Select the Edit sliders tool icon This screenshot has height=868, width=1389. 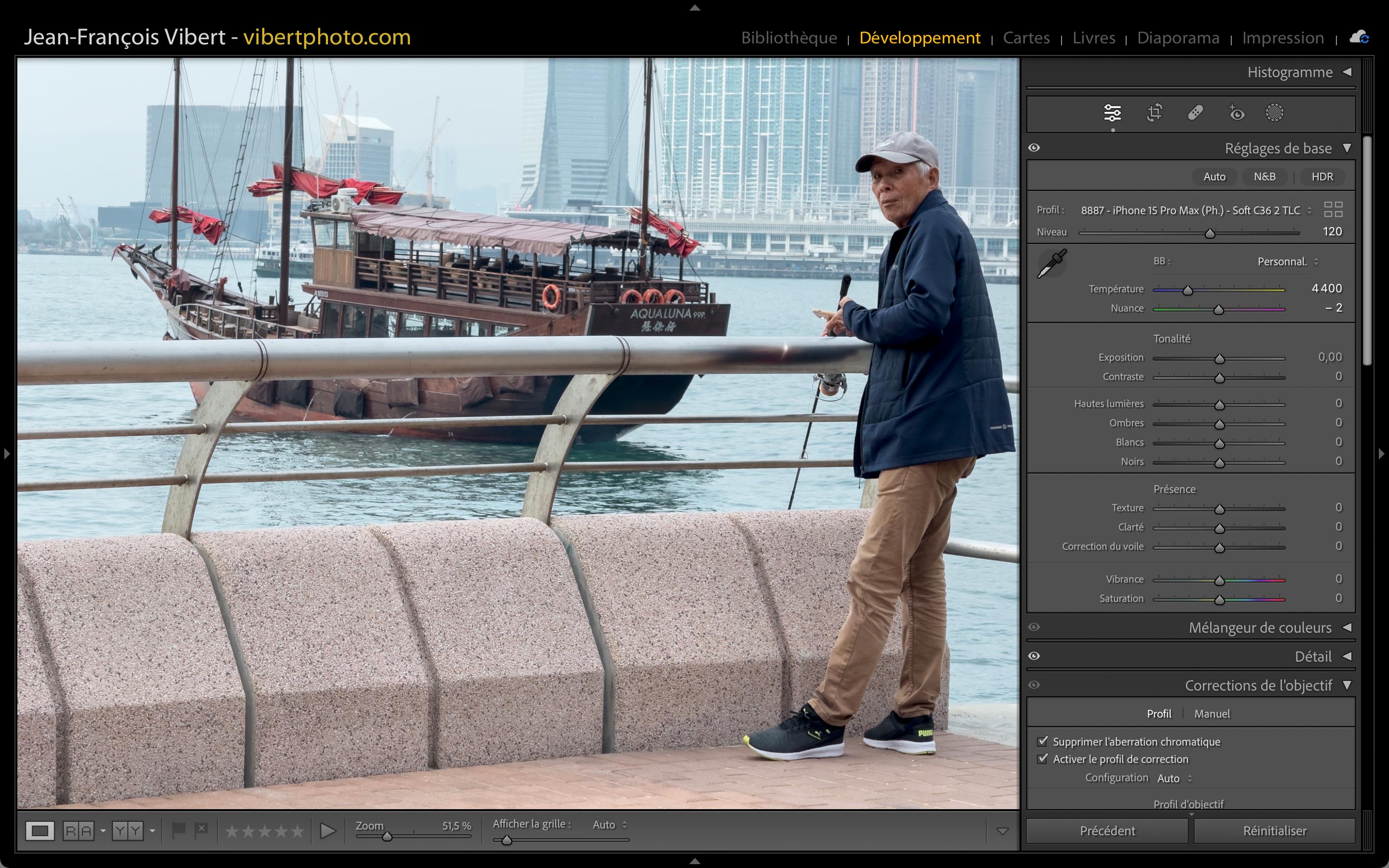tap(1112, 112)
